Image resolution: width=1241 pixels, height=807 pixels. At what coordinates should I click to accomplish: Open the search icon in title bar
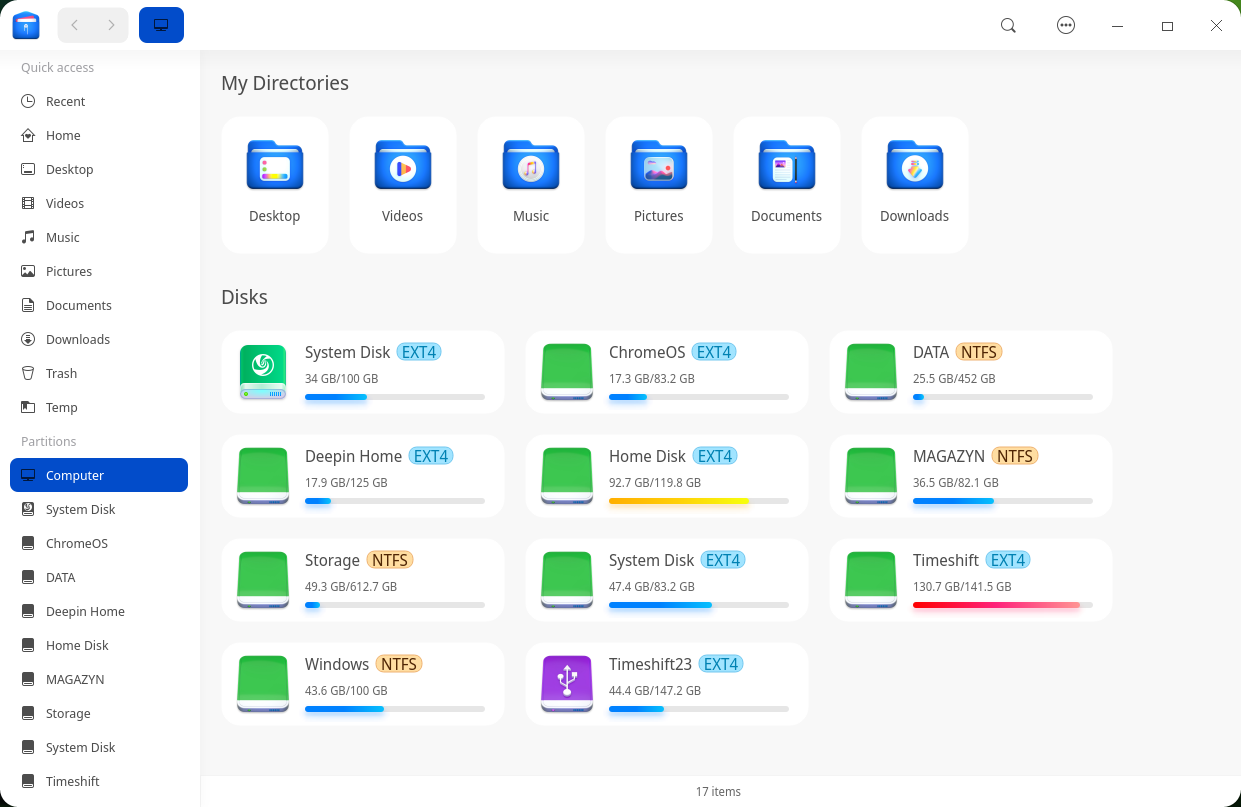pos(1008,26)
